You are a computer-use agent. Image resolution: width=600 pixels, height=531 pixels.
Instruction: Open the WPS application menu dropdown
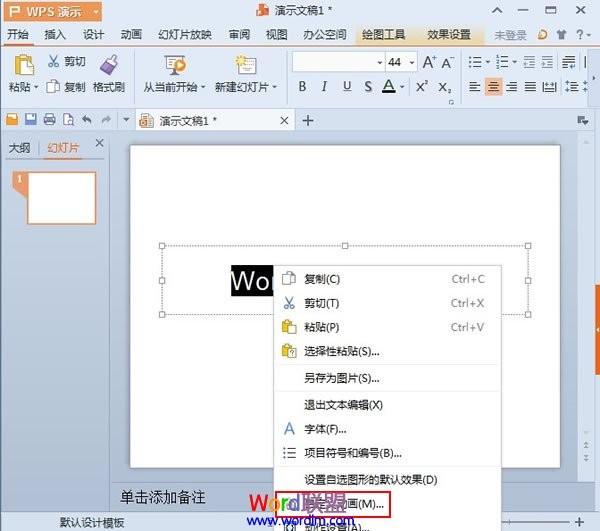pos(96,12)
